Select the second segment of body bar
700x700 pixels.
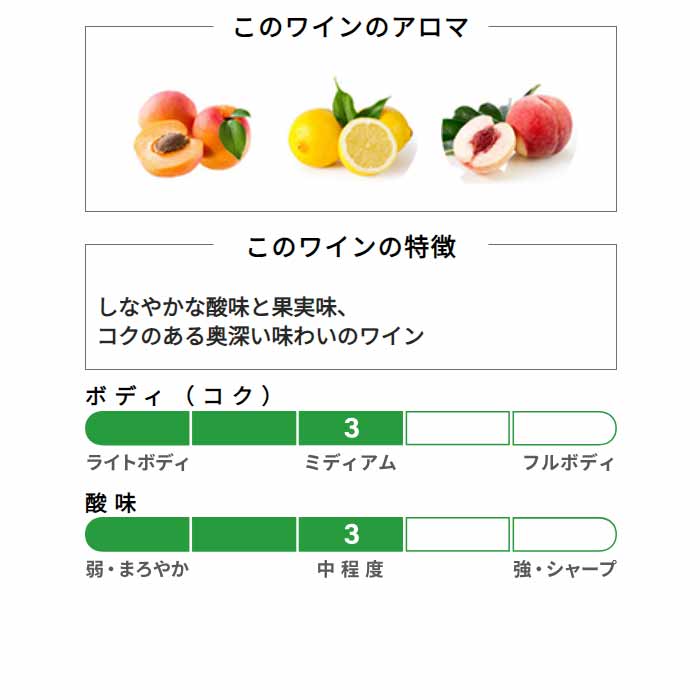point(244,428)
